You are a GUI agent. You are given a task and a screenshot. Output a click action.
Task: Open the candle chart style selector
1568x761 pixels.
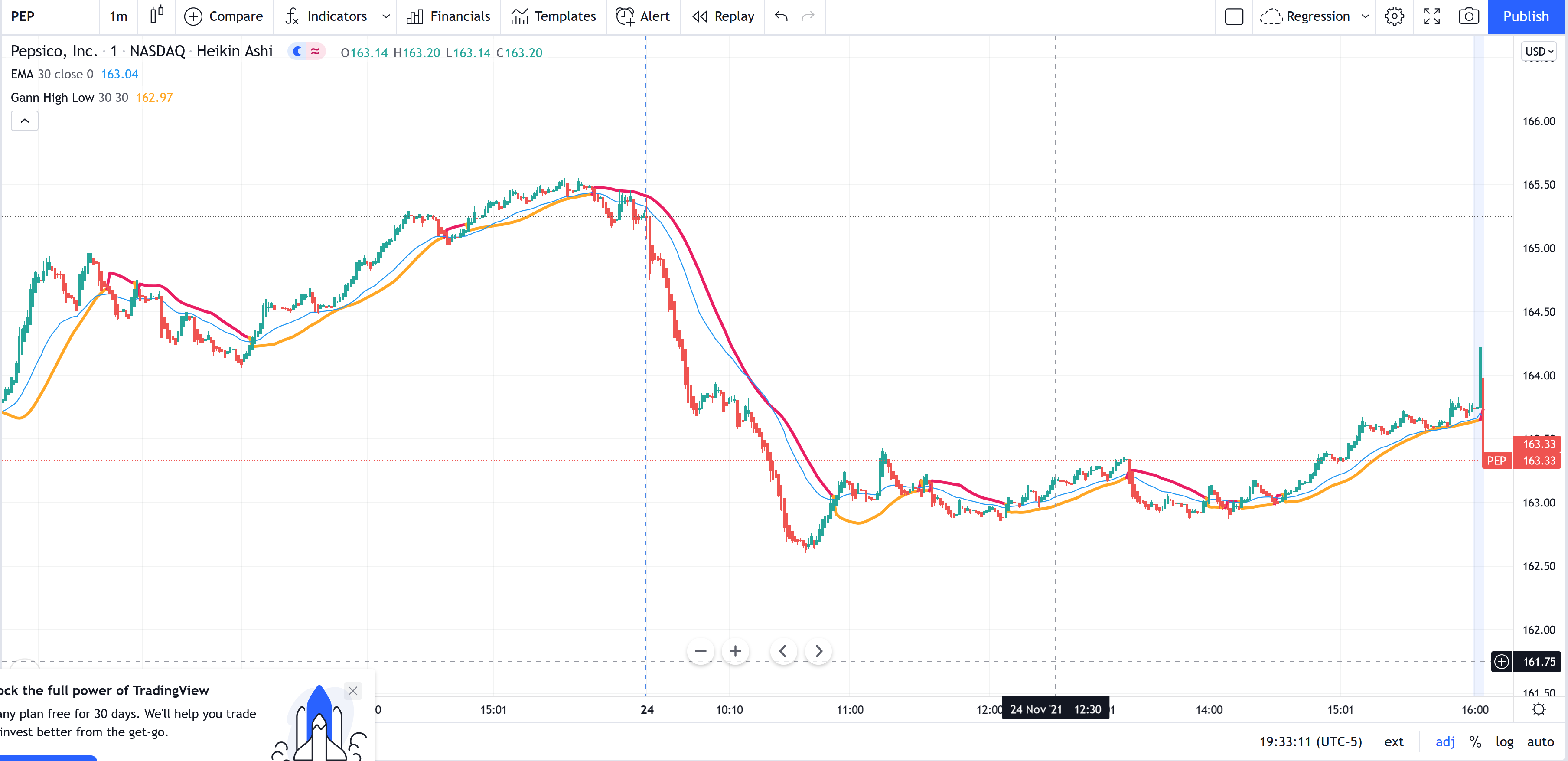click(x=157, y=16)
